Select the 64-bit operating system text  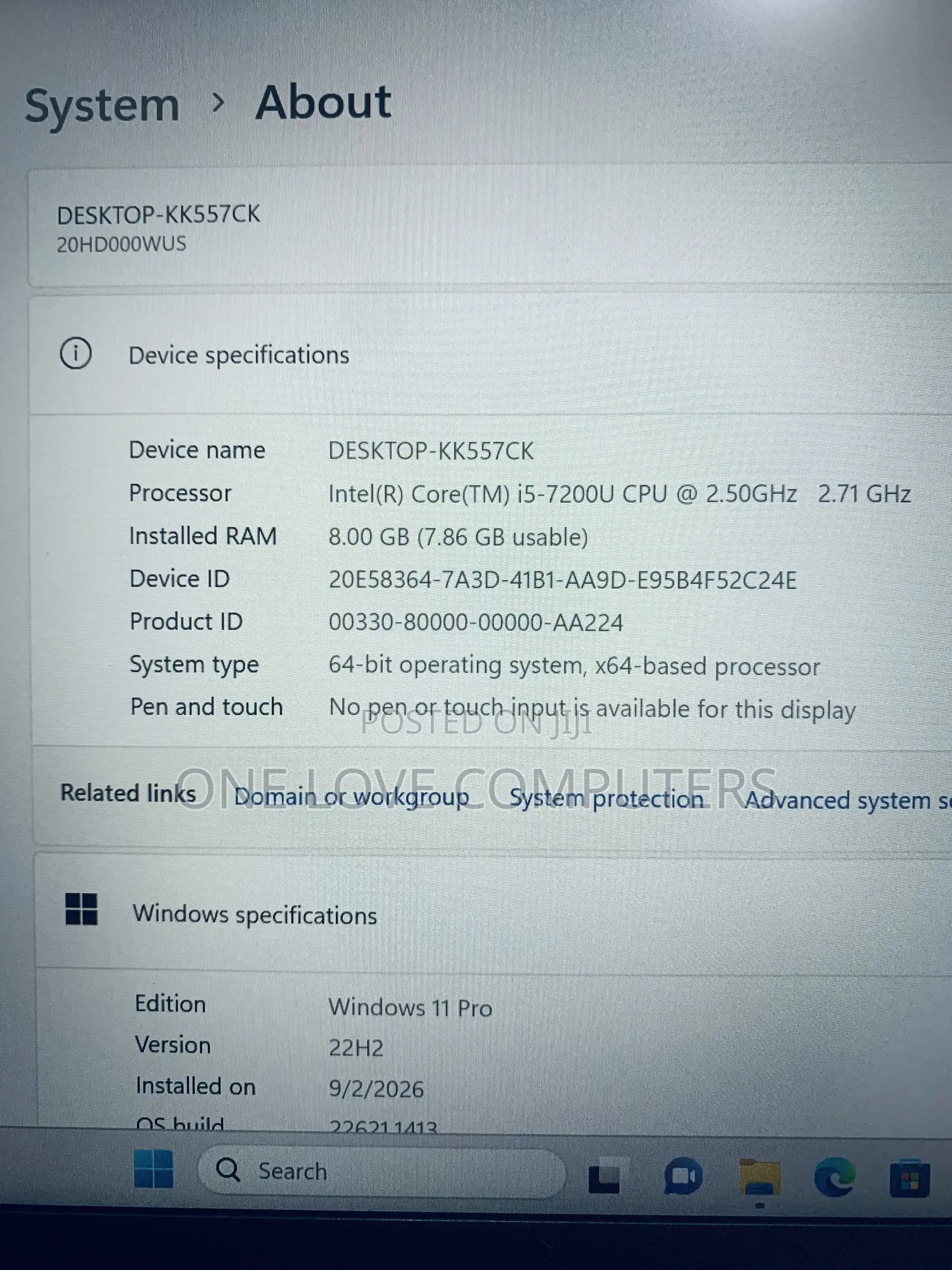point(574,666)
